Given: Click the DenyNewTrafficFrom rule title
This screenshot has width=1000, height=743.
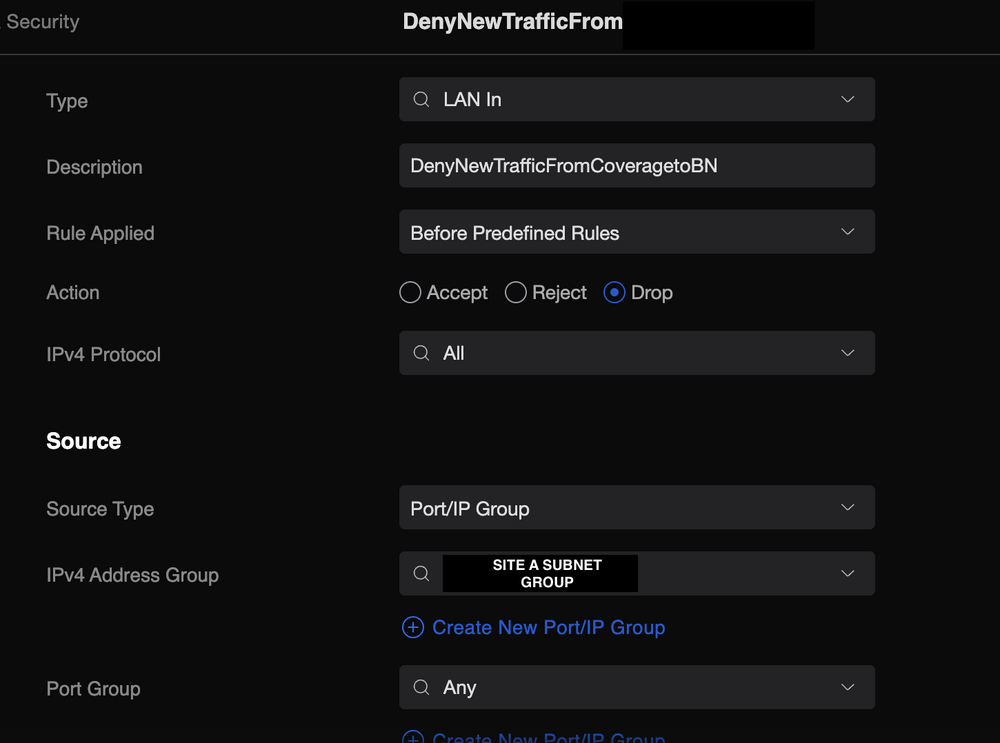Looking at the screenshot, I should pyautogui.click(x=513, y=22).
